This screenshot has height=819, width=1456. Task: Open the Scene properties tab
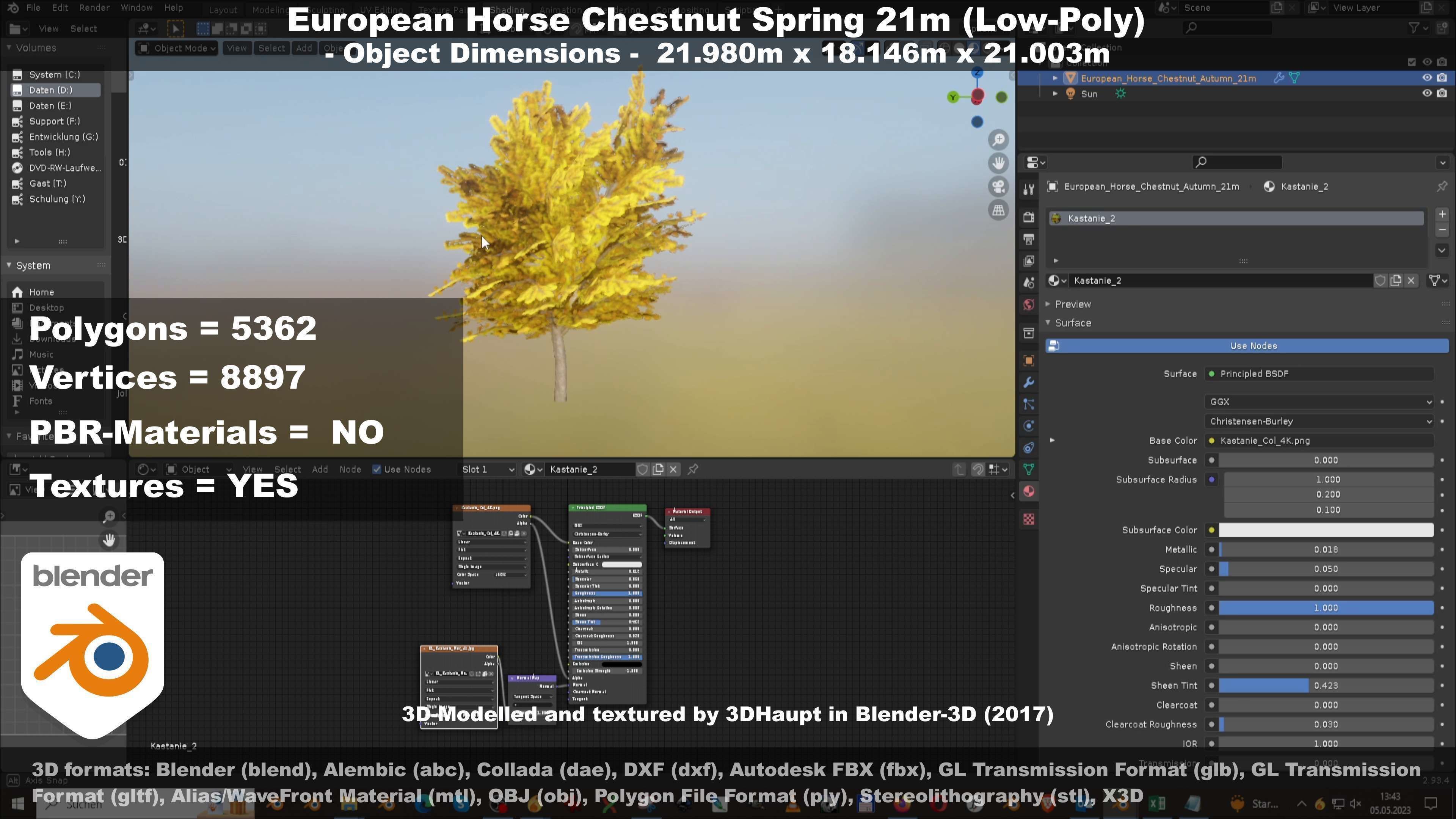(x=1029, y=282)
